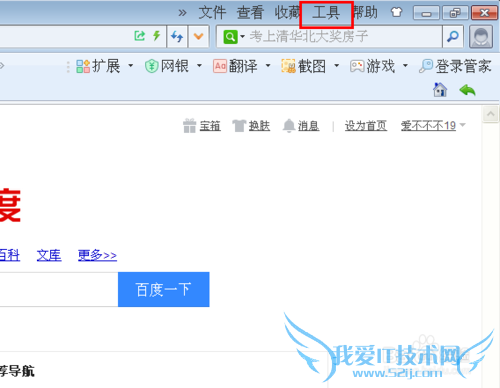Viewport: 500px width, 388px height.
Task: Expand hidden menu items chevron
Action: point(182,13)
